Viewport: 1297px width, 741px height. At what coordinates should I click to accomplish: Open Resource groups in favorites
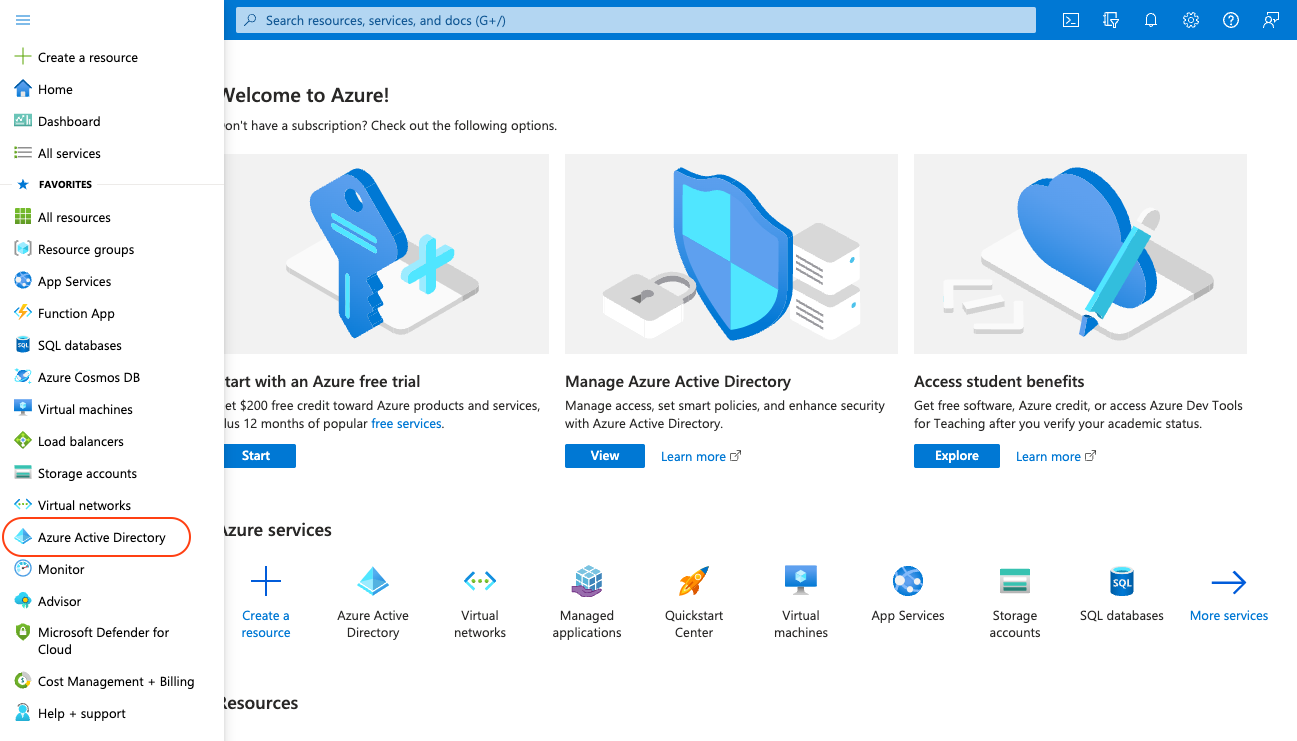coord(86,249)
